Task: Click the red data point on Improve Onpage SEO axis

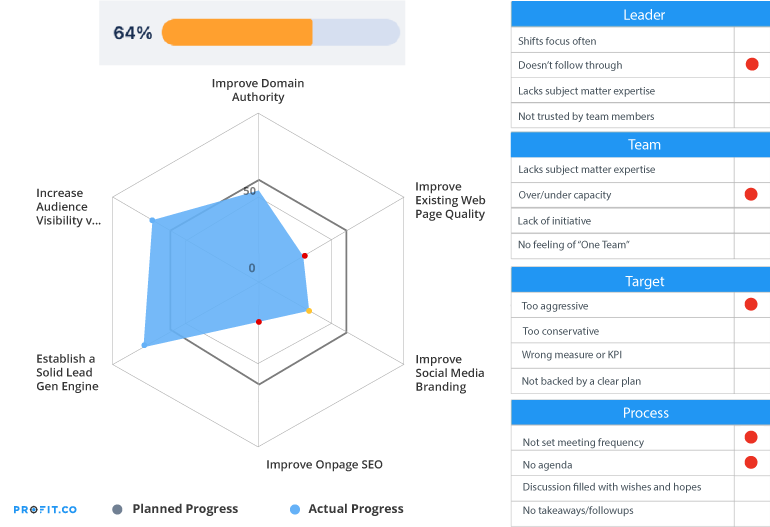Action: 259,322
